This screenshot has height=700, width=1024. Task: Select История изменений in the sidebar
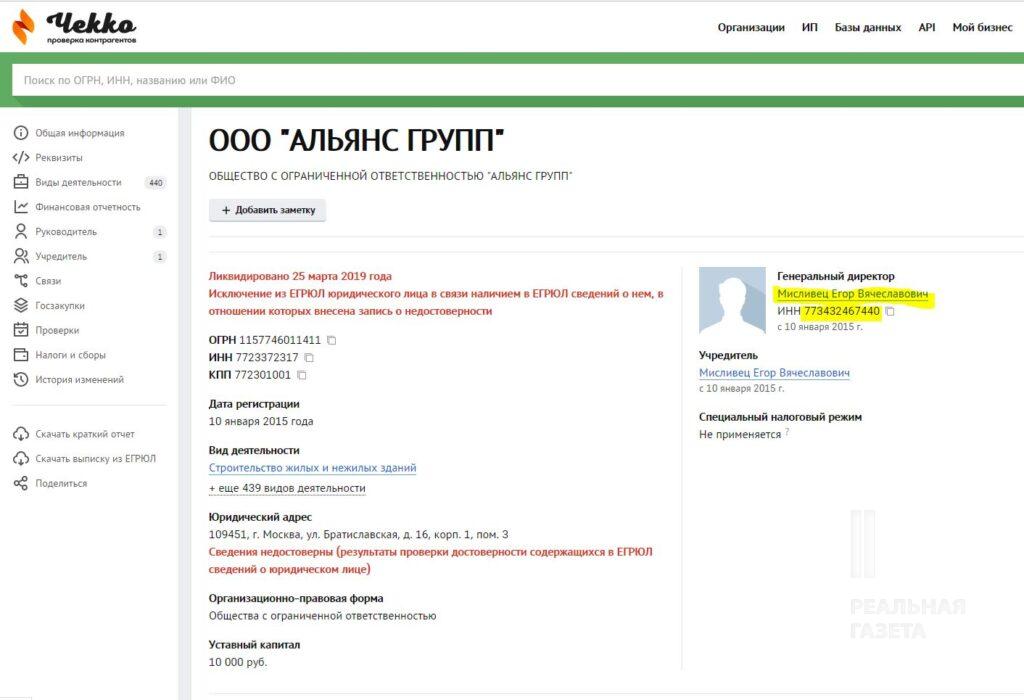(79, 379)
